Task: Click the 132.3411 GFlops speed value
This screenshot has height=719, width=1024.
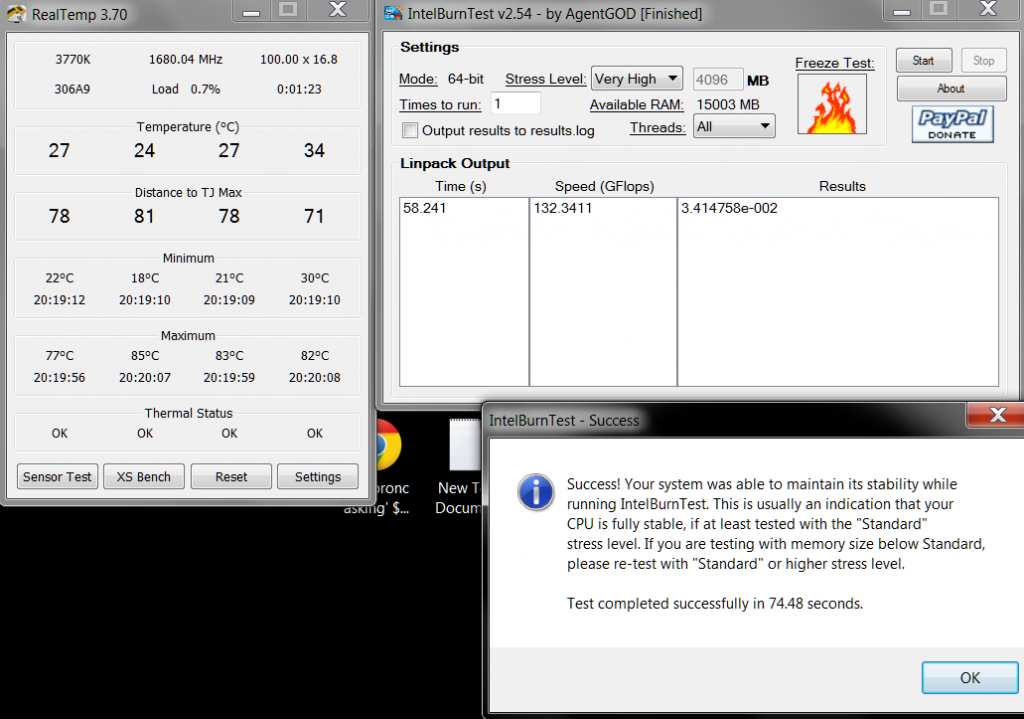Action: pyautogui.click(x=563, y=208)
